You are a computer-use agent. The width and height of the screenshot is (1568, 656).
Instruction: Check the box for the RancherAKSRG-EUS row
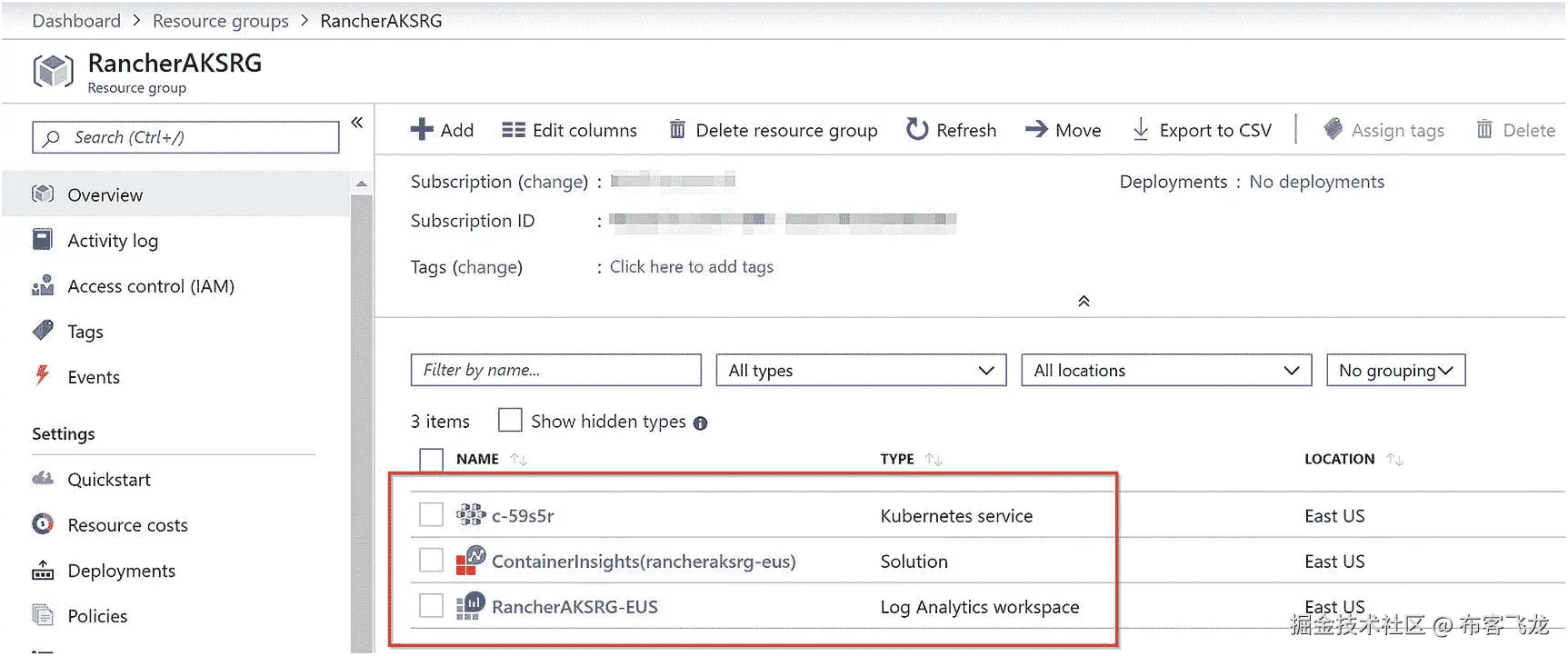[x=431, y=606]
